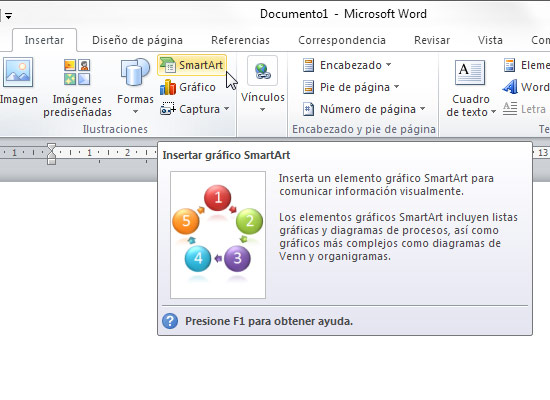Click the Imagen picture icon
This screenshot has height=400, width=550.
pyautogui.click(x=18, y=72)
